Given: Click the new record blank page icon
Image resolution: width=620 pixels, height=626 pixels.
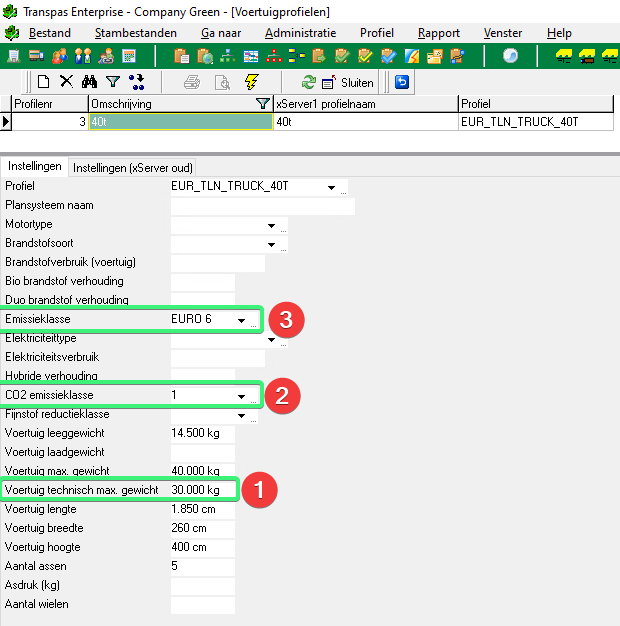Looking at the screenshot, I should [43, 81].
